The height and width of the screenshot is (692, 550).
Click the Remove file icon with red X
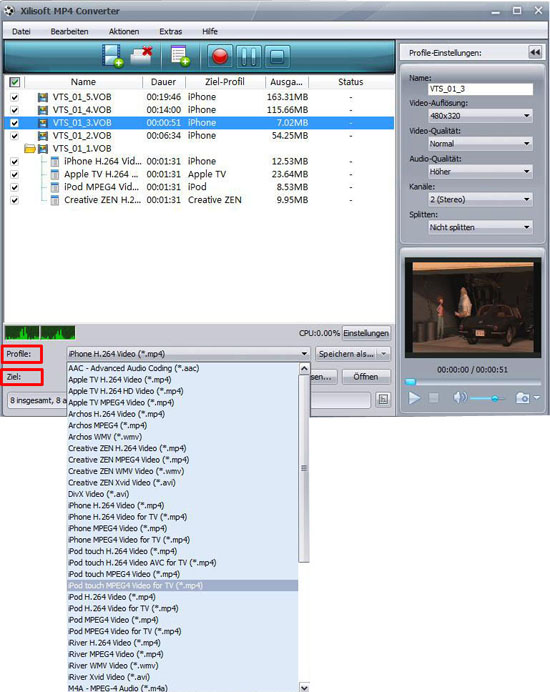click(141, 56)
